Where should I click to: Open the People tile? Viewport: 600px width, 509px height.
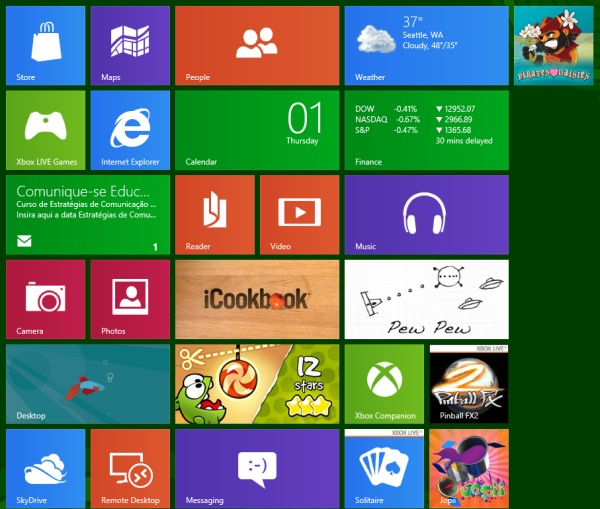coord(257,46)
